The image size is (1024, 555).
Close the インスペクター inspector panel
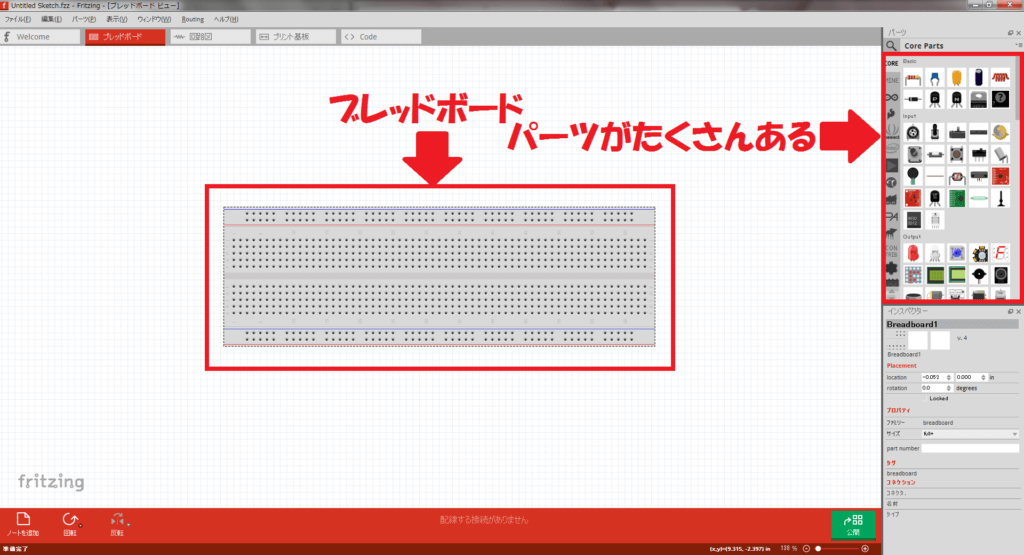coord(1018,311)
